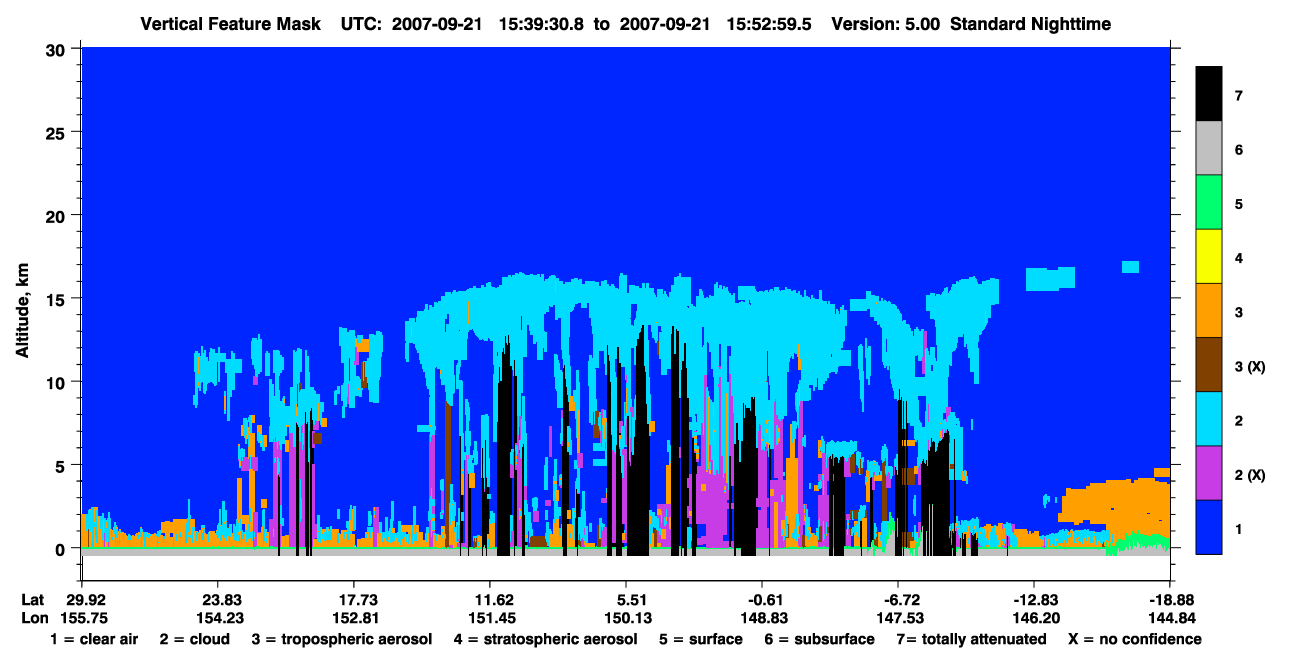Click the y-axis tick label 25
1300x667 pixels.
58,132
